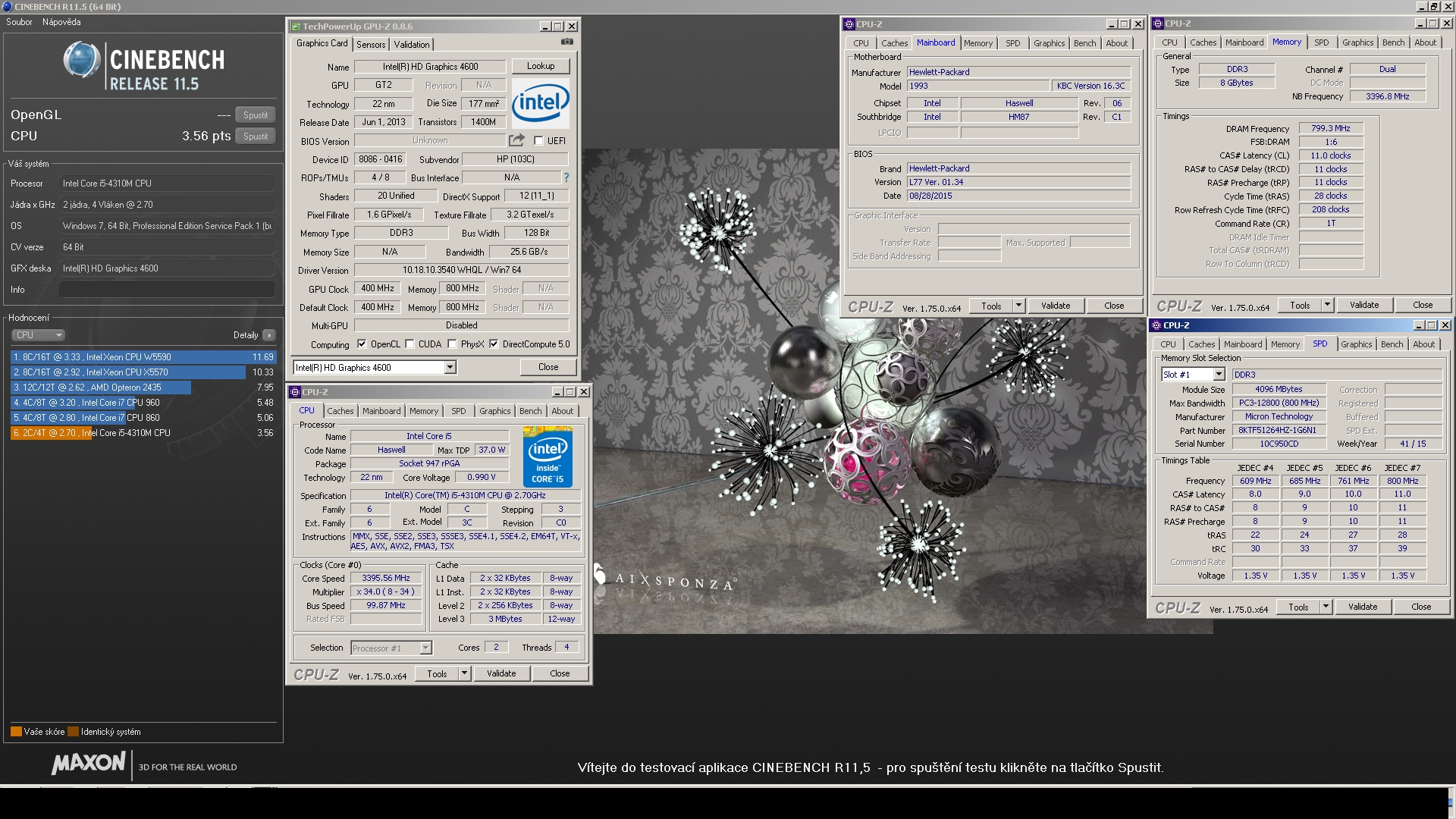Toggle the PhysX checkbox
1456x819 pixels.
click(x=453, y=344)
